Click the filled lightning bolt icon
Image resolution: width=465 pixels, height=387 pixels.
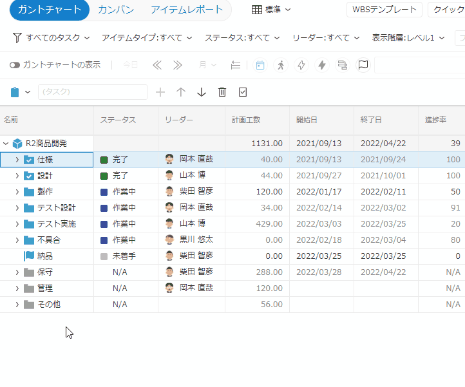(x=322, y=65)
